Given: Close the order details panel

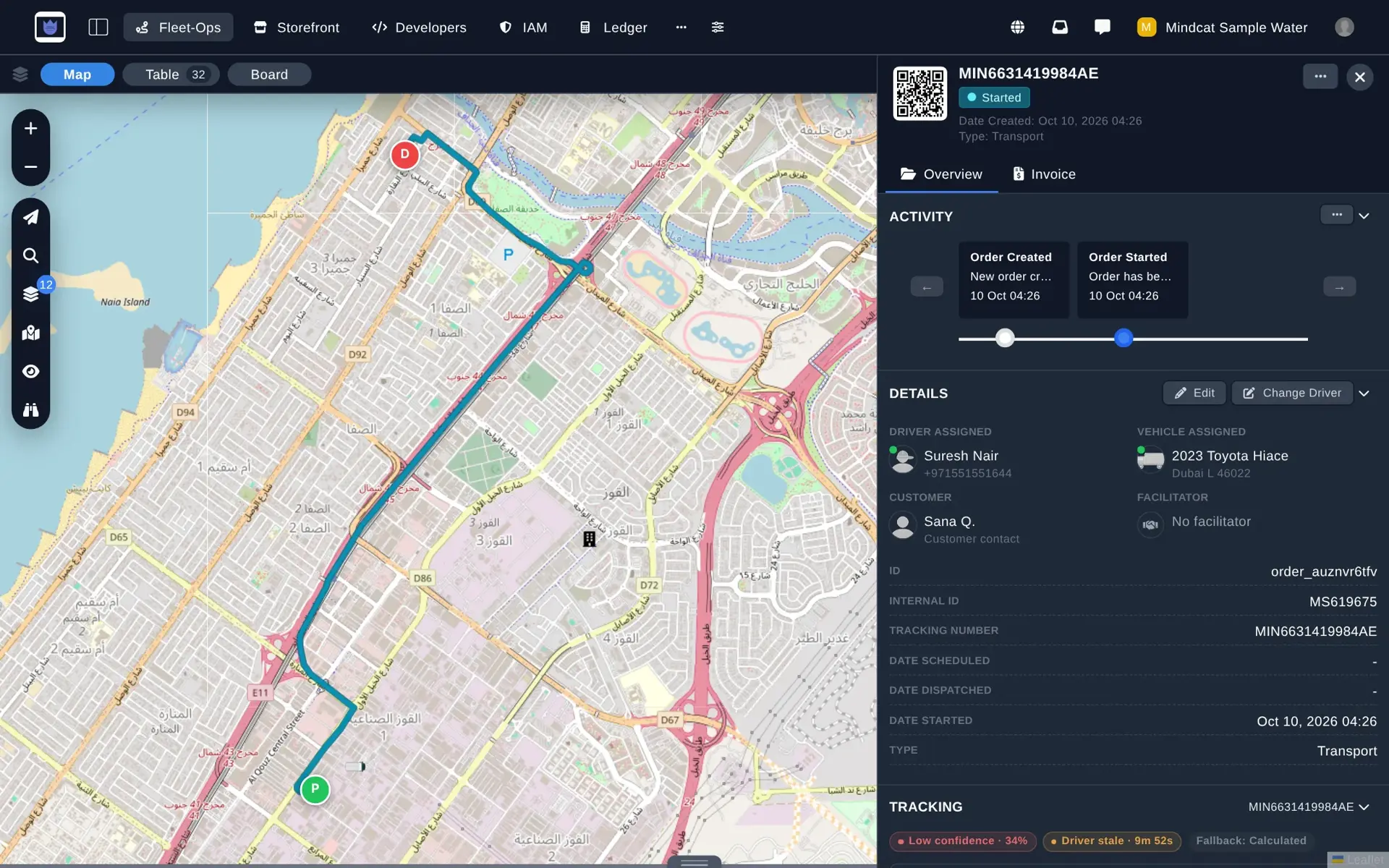Looking at the screenshot, I should coord(1360,77).
